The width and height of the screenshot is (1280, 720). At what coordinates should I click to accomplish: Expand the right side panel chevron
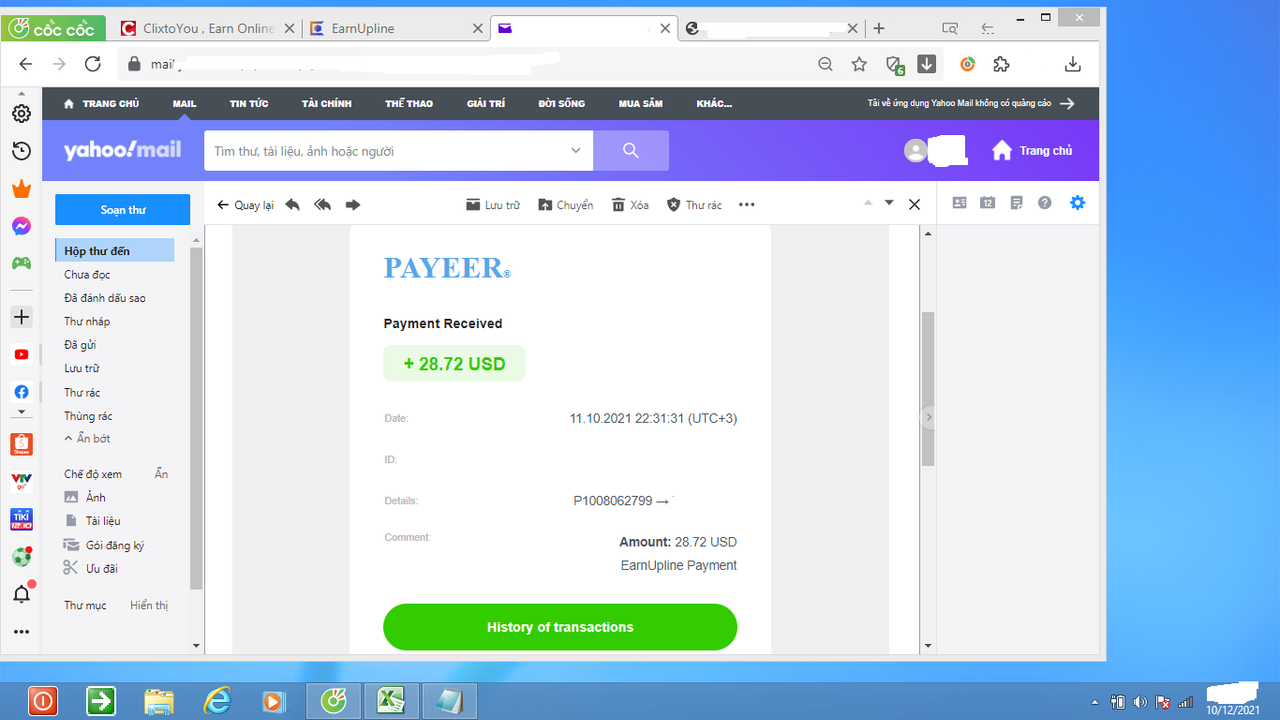928,417
